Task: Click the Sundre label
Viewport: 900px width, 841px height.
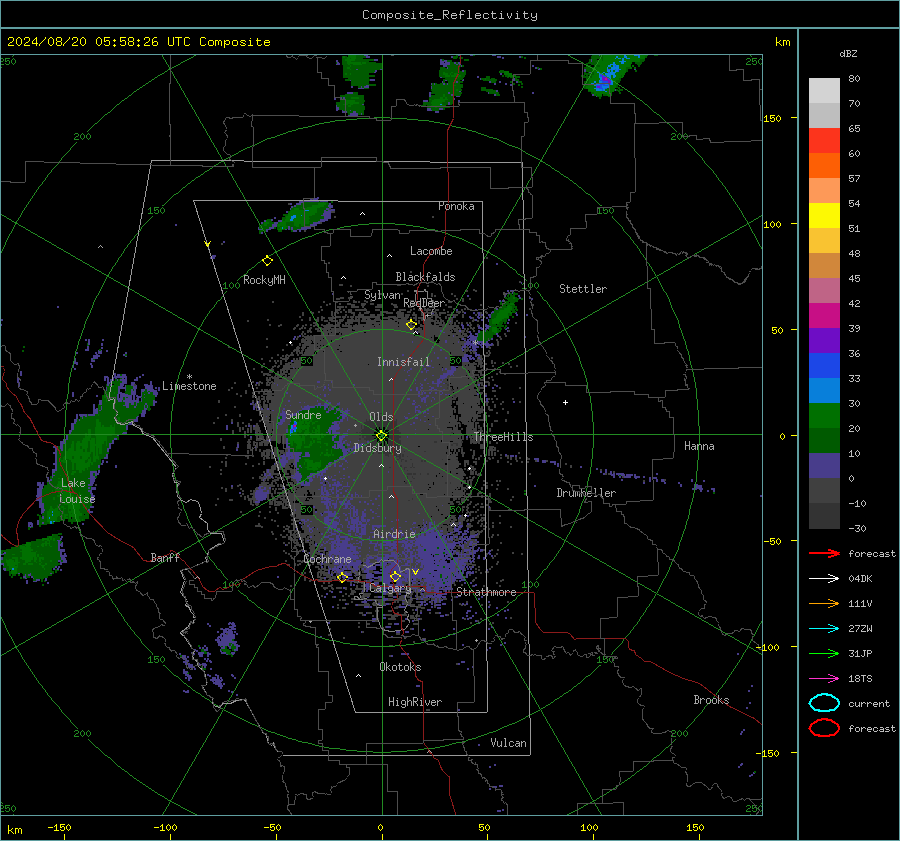Action: coord(303,414)
